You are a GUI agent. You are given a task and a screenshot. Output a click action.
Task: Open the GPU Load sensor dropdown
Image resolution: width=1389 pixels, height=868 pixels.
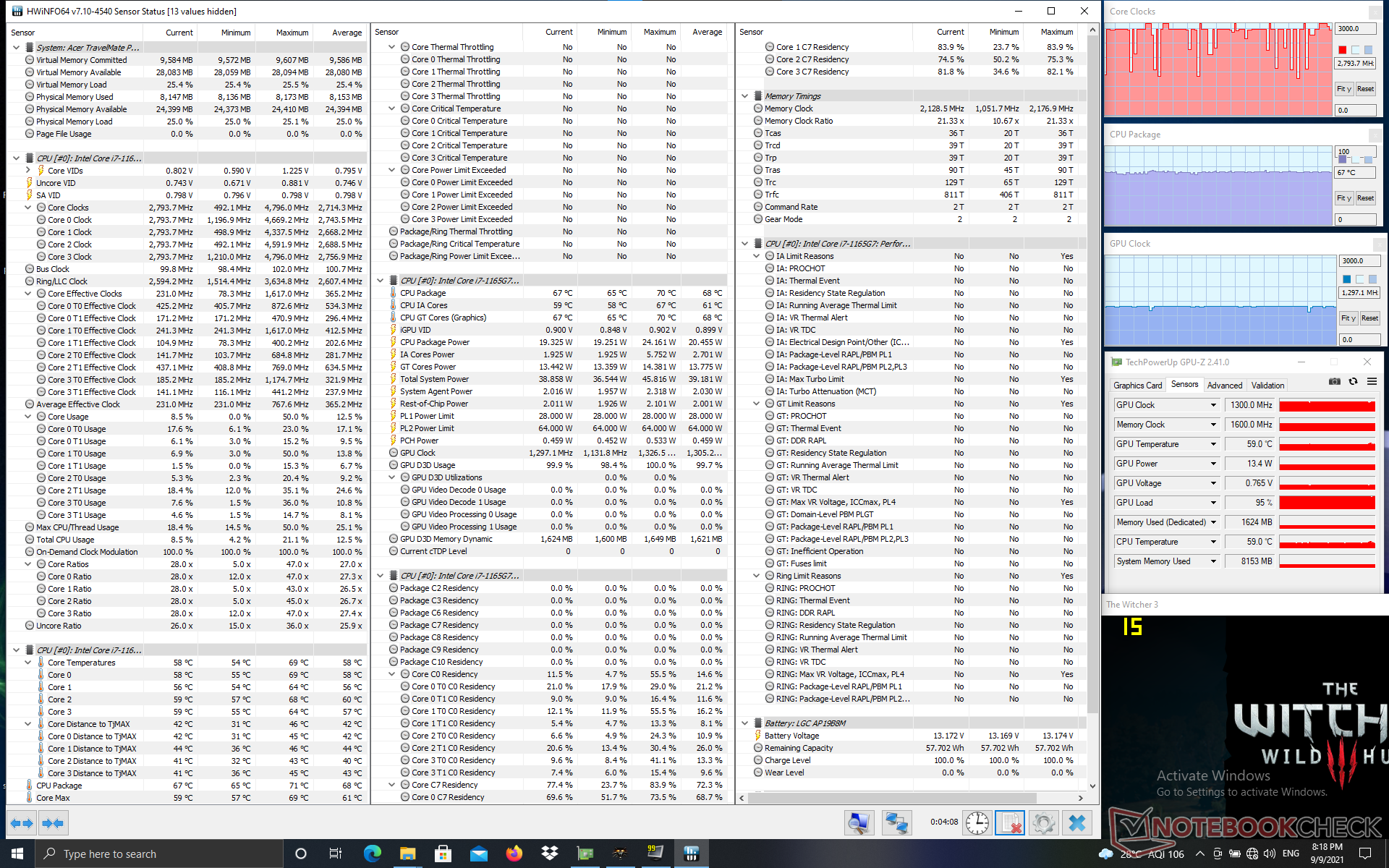point(1213,503)
